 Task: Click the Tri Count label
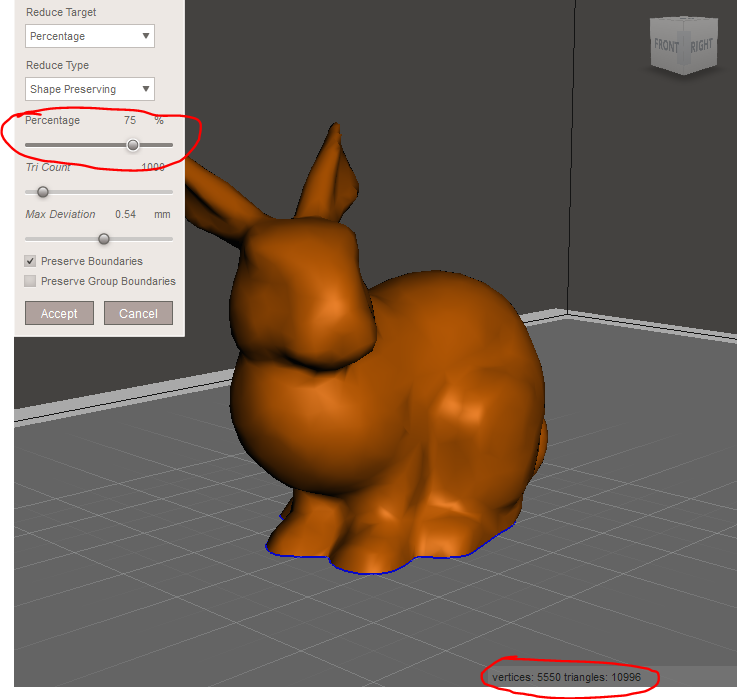tap(48, 167)
